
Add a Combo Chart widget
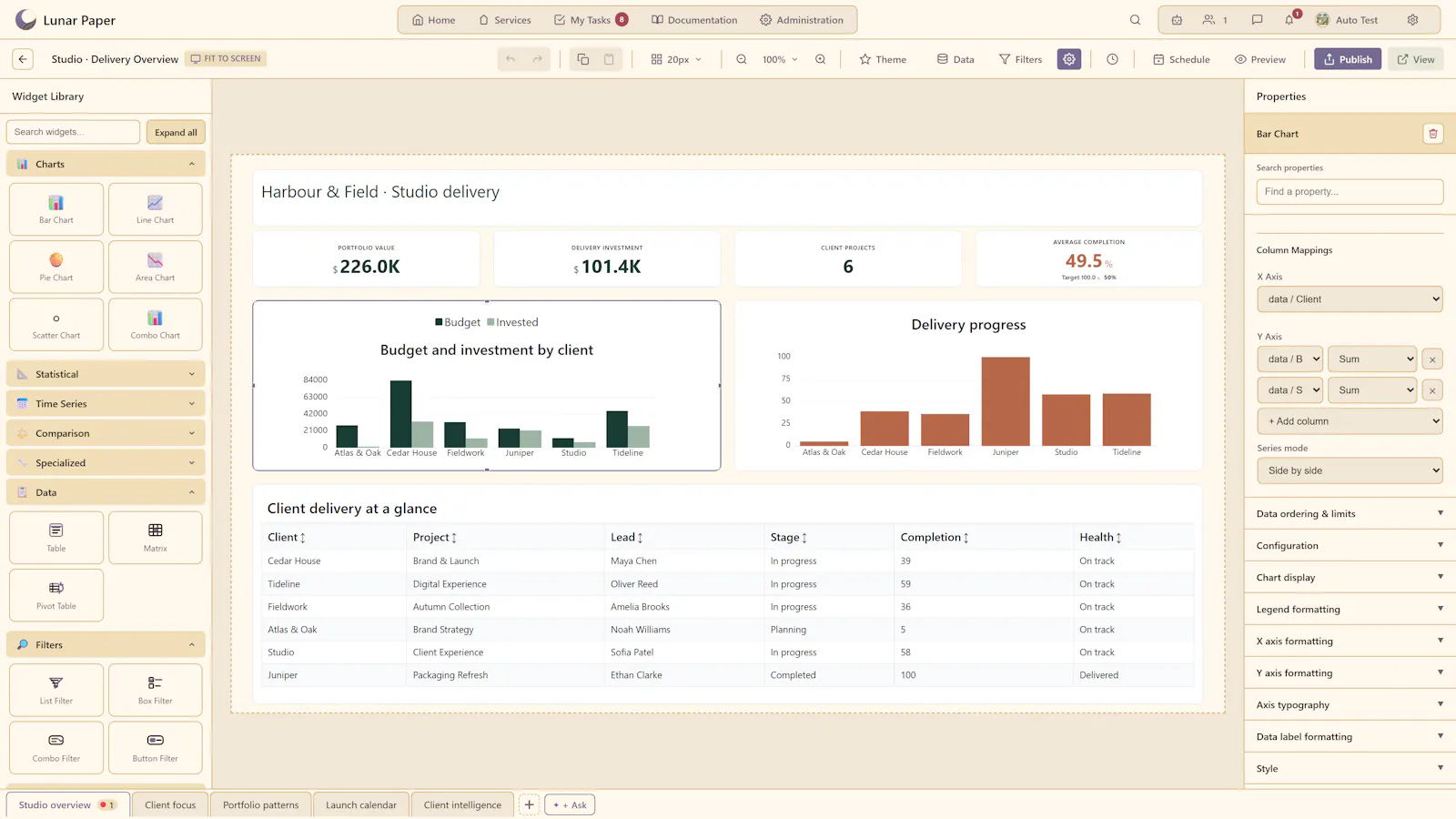click(156, 325)
